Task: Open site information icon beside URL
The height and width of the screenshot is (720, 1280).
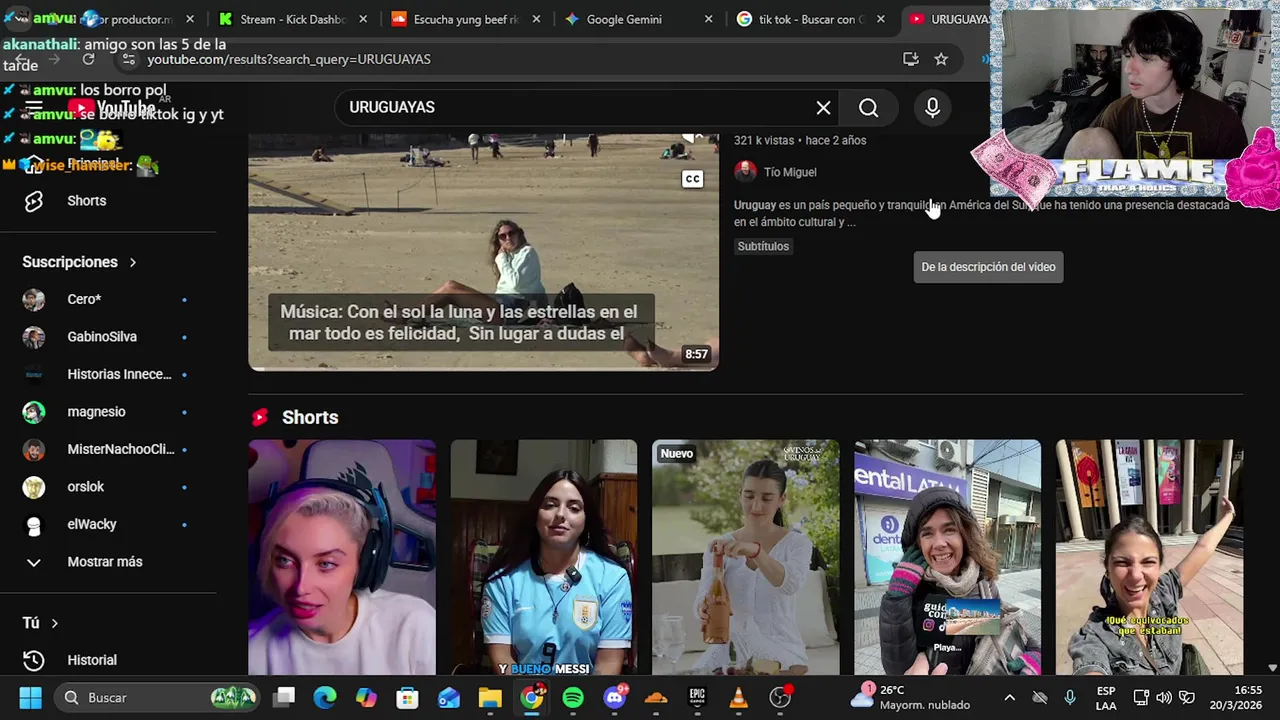Action: tap(128, 60)
